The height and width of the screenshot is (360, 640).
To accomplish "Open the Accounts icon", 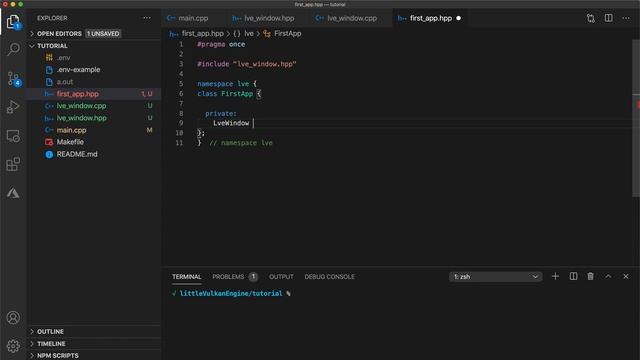I will tap(13, 318).
